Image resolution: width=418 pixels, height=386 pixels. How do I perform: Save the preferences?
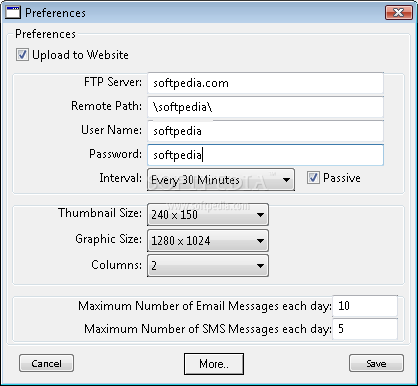376,363
